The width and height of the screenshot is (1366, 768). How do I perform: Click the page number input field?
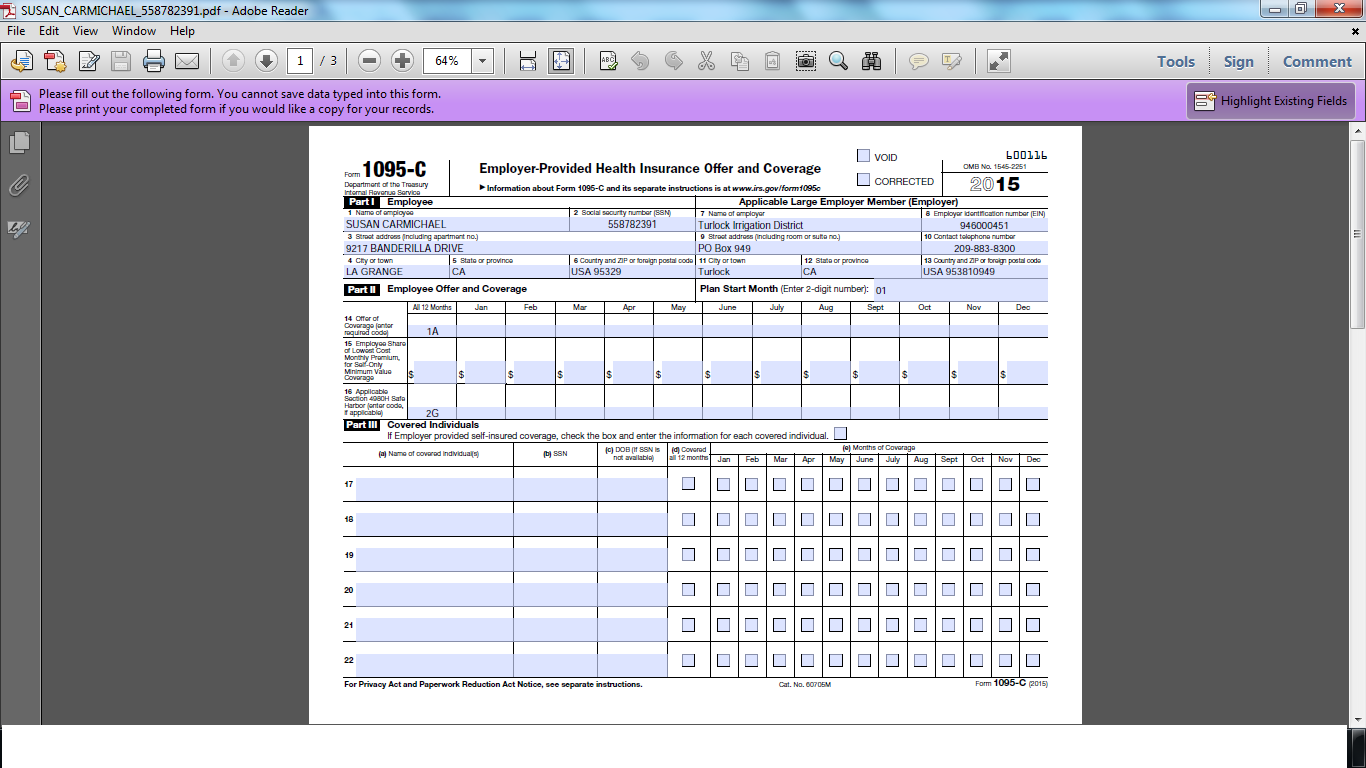tap(300, 61)
